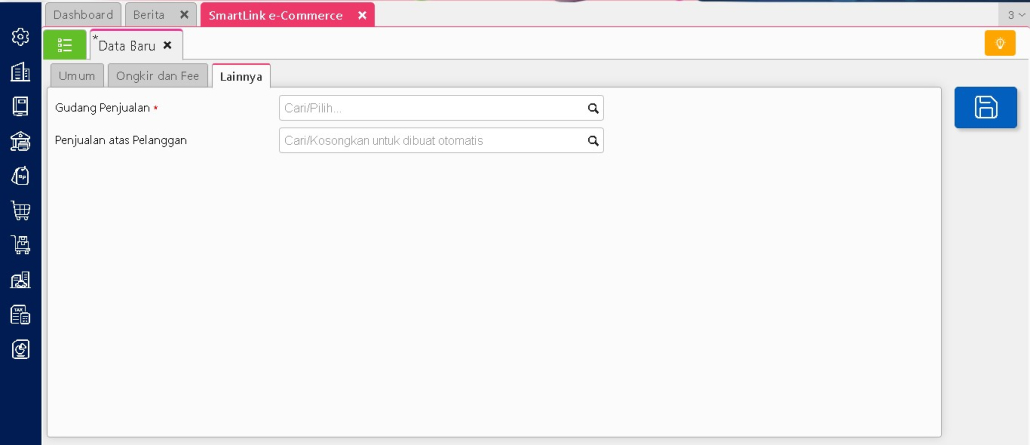
Task: Click the company building sidebar icon
Action: click(x=20, y=72)
